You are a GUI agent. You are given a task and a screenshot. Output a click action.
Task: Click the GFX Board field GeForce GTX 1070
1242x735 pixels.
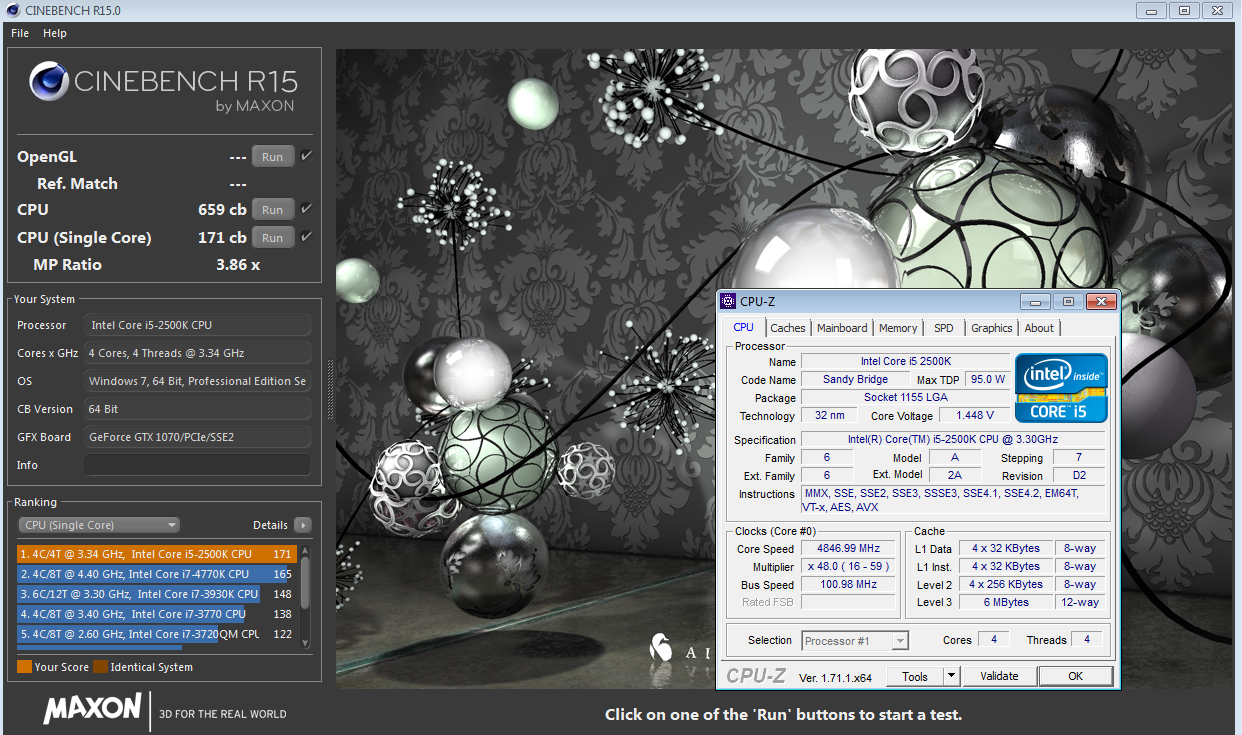click(197, 437)
